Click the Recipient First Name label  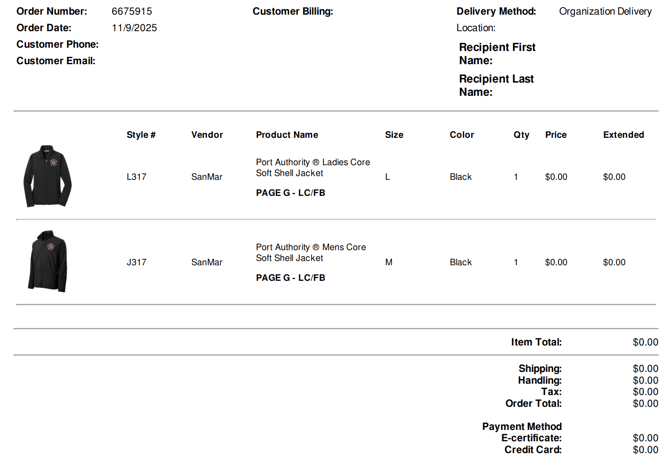(497, 53)
